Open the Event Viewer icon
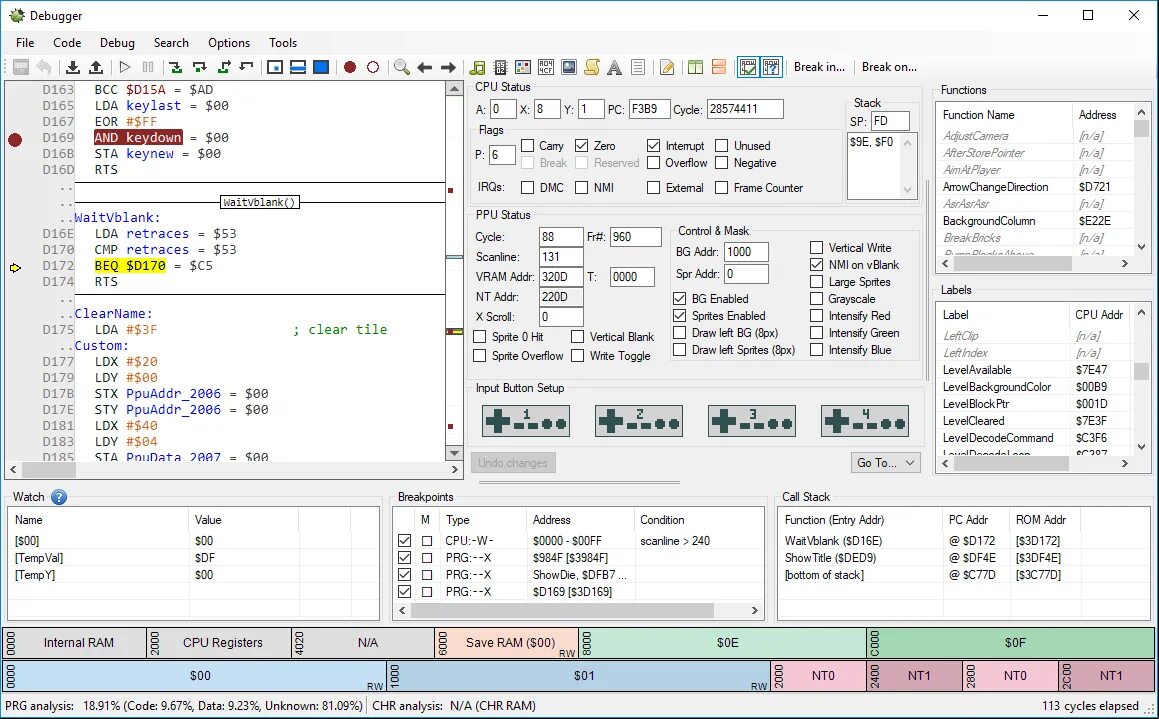 click(x=523, y=67)
